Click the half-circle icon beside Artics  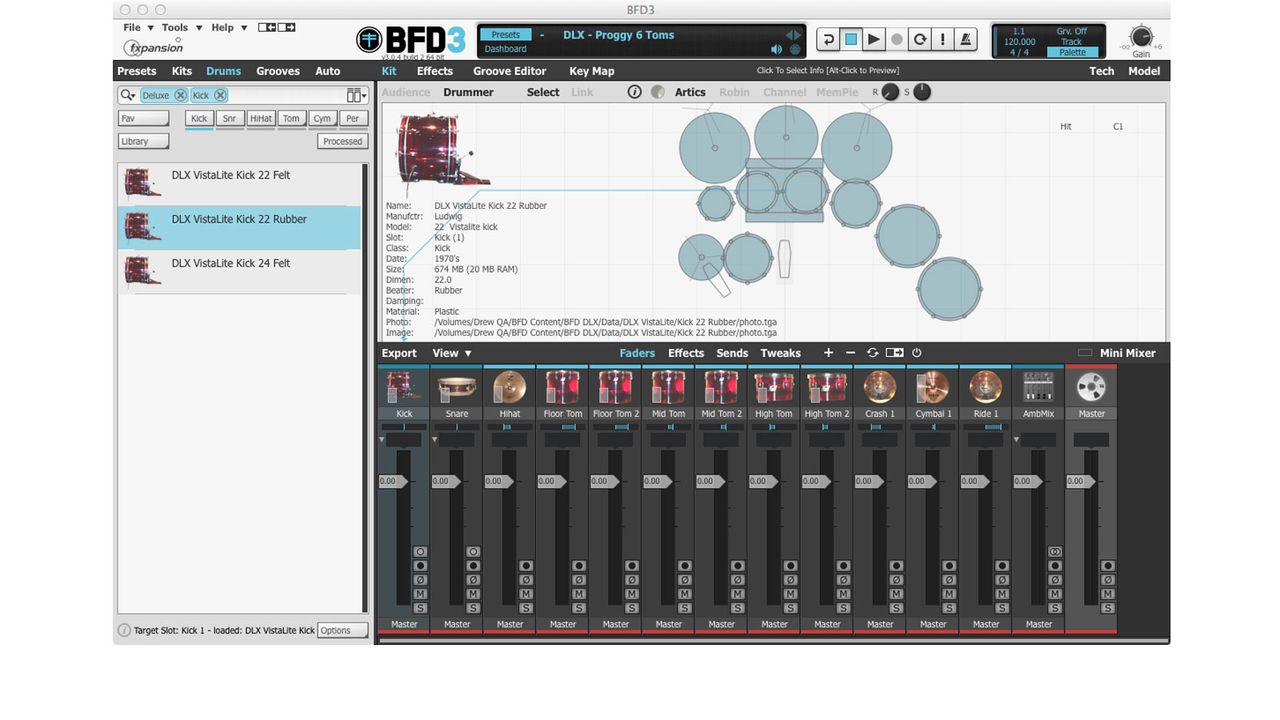click(x=657, y=92)
